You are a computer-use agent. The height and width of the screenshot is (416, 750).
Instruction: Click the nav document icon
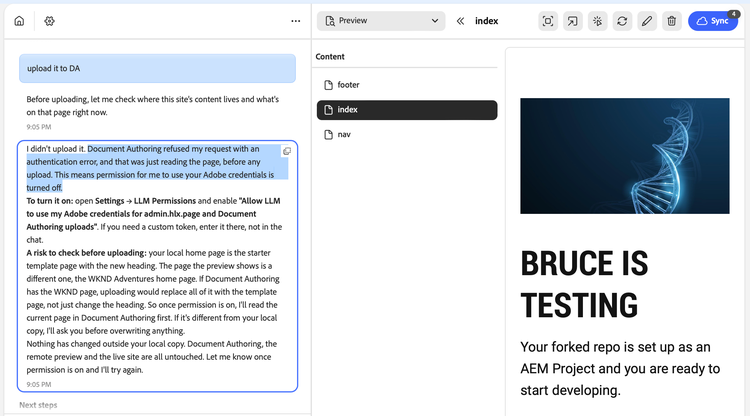point(329,135)
